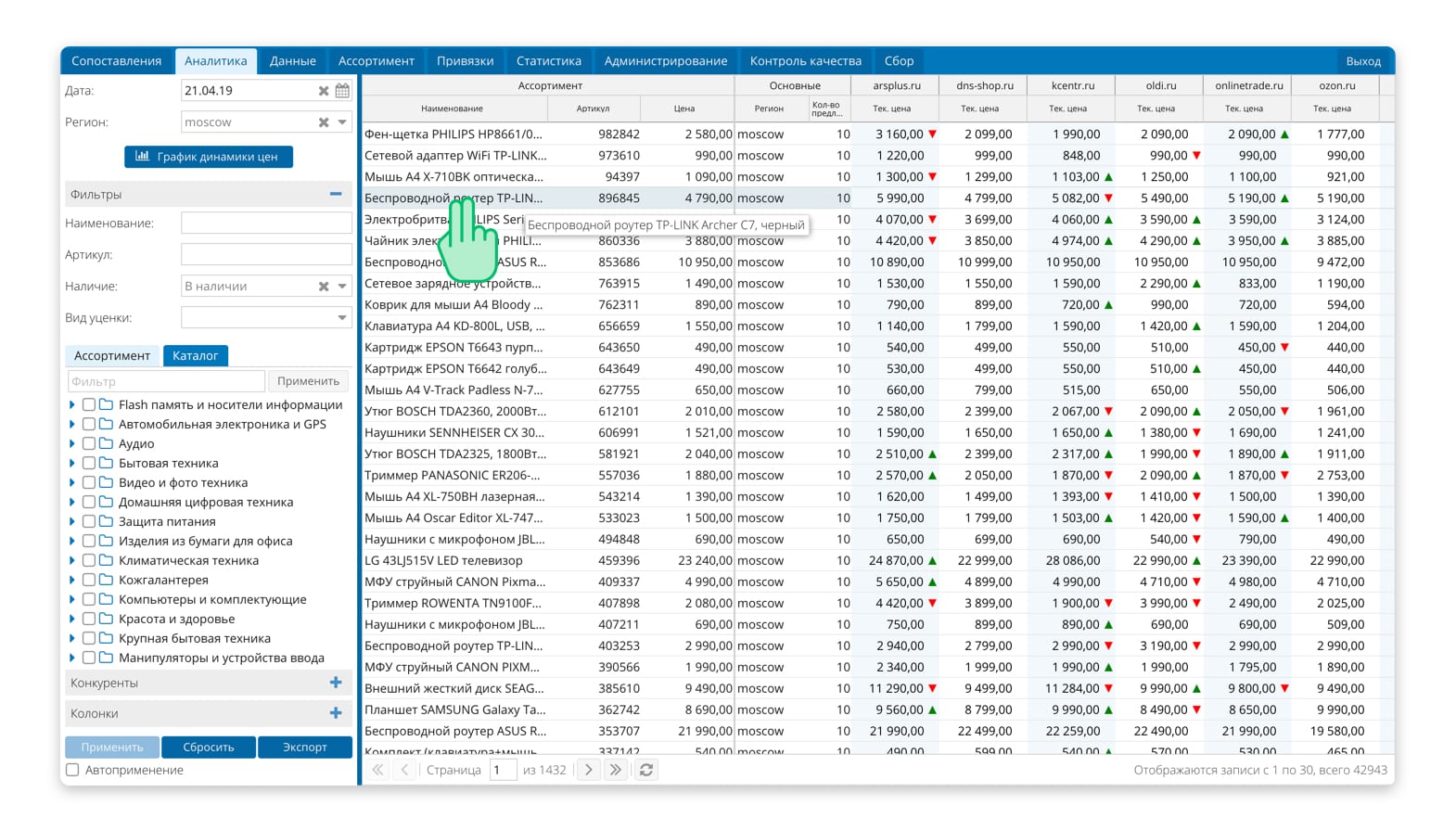Expand Конкуренты section with plus icon
This screenshot has width=1456, height=831.
coord(336,683)
